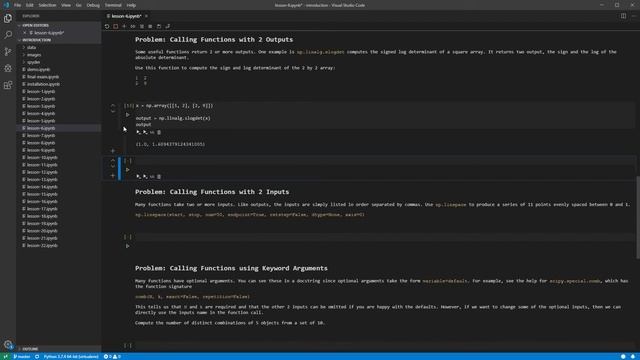Open the Terminal menu

coord(113,5)
